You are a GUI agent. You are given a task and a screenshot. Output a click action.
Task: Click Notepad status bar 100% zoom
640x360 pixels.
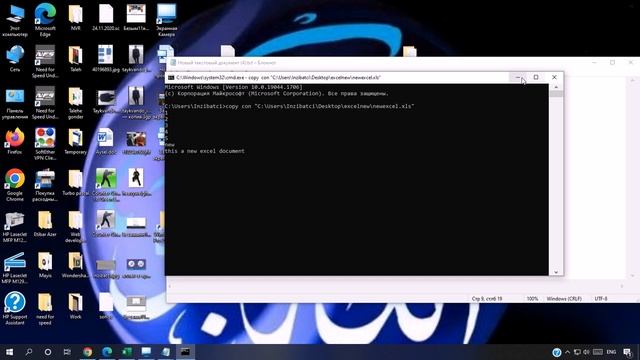(x=532, y=299)
